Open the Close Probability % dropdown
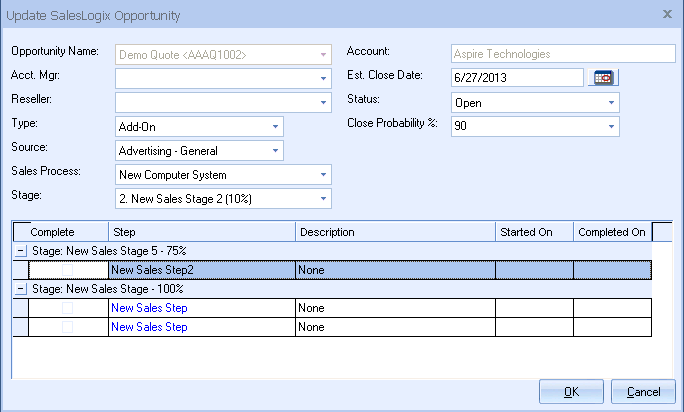Screen dimensions: 684x412 click(611, 127)
